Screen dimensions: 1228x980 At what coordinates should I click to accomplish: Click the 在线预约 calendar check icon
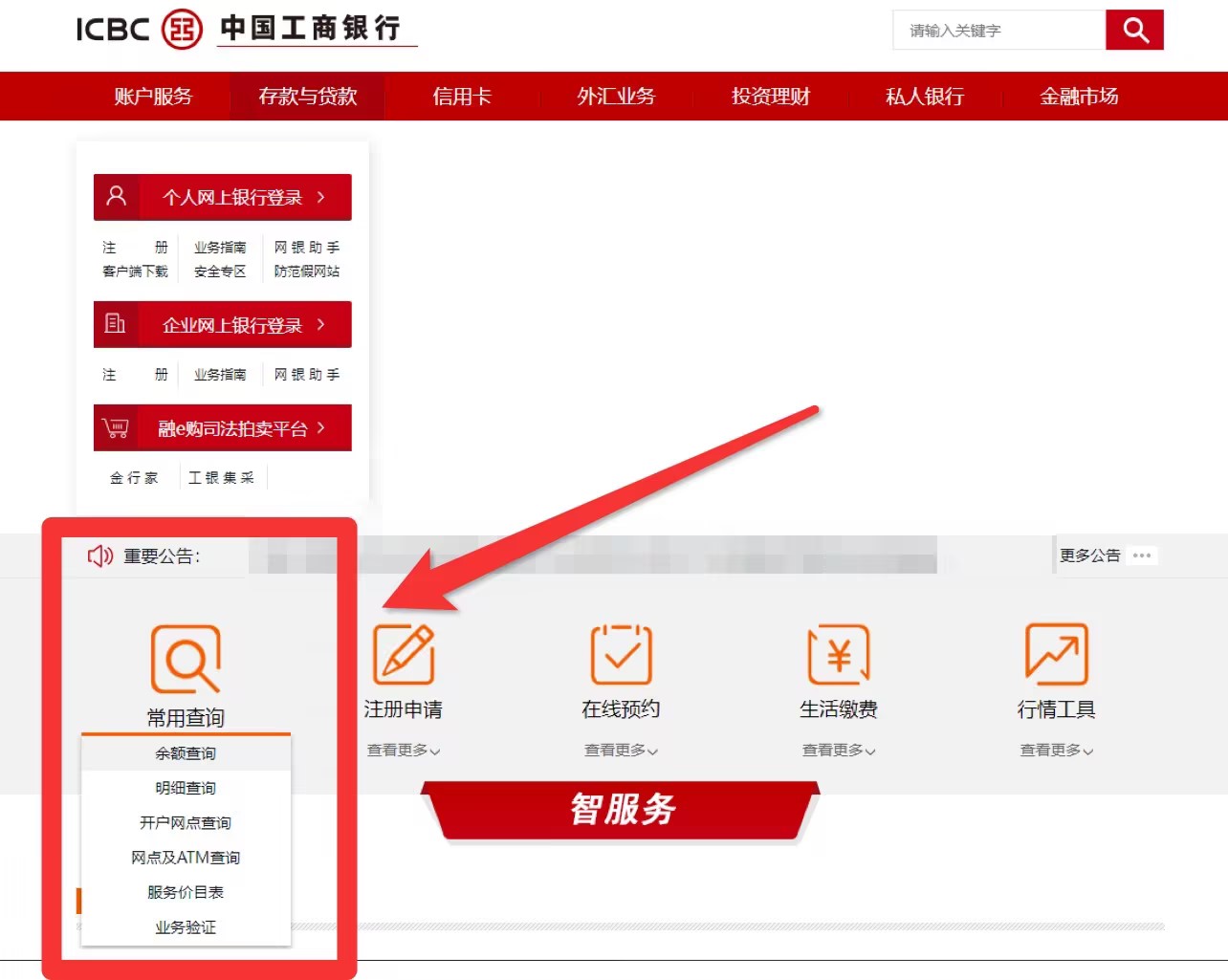click(621, 654)
